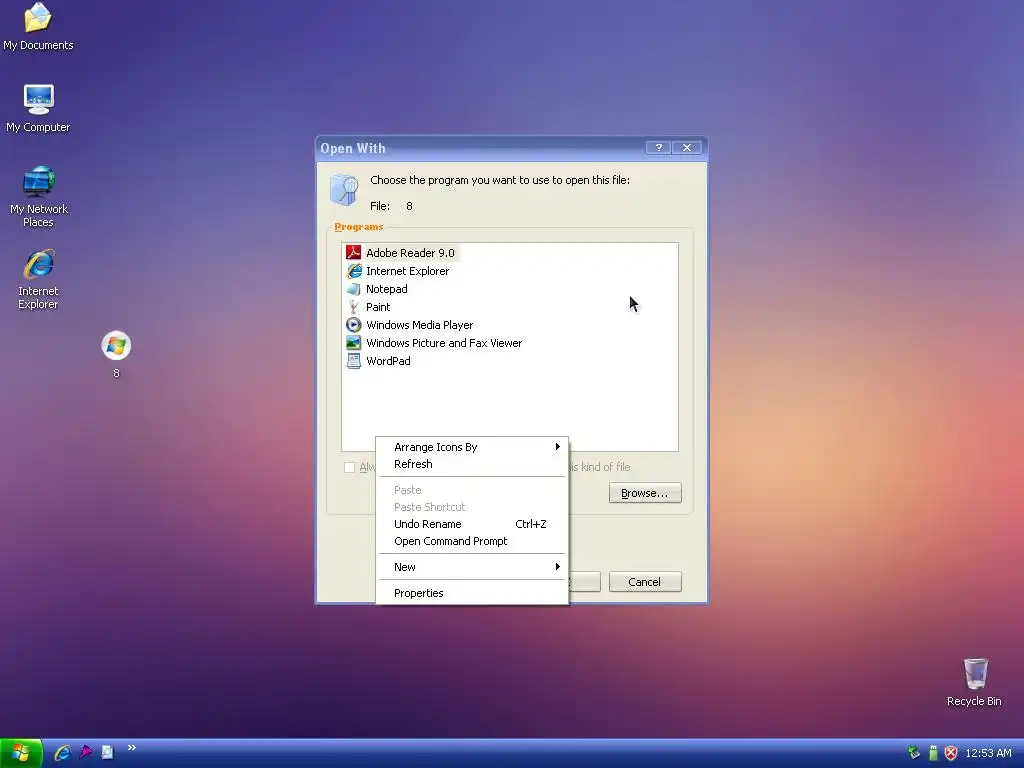This screenshot has height=768, width=1024.
Task: Expand the New submenu arrow
Action: click(x=557, y=567)
